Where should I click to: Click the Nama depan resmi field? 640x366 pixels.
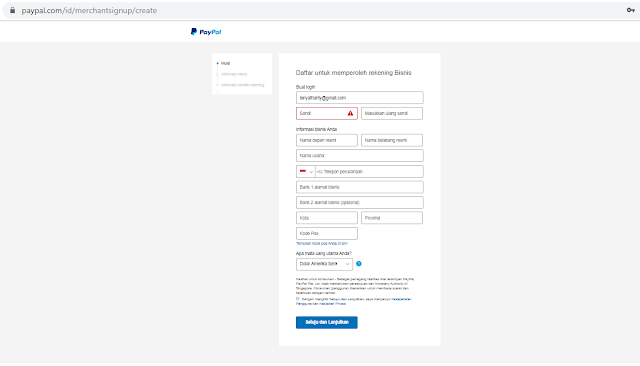pyautogui.click(x=327, y=140)
